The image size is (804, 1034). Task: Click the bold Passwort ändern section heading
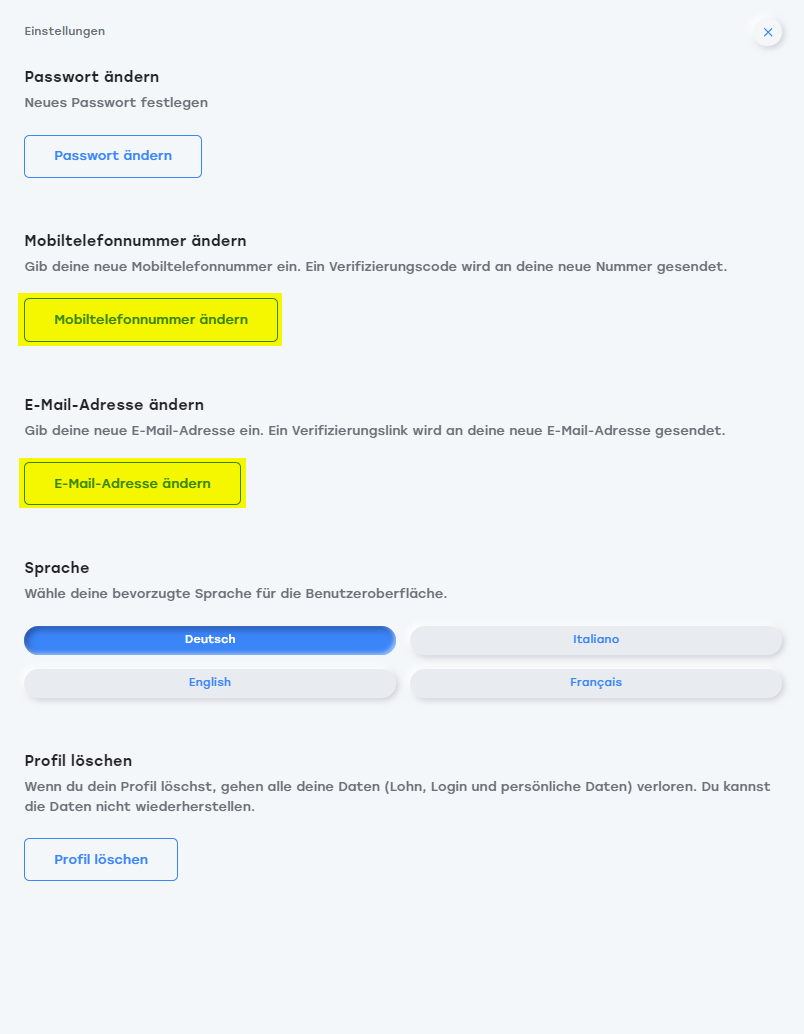pos(92,76)
